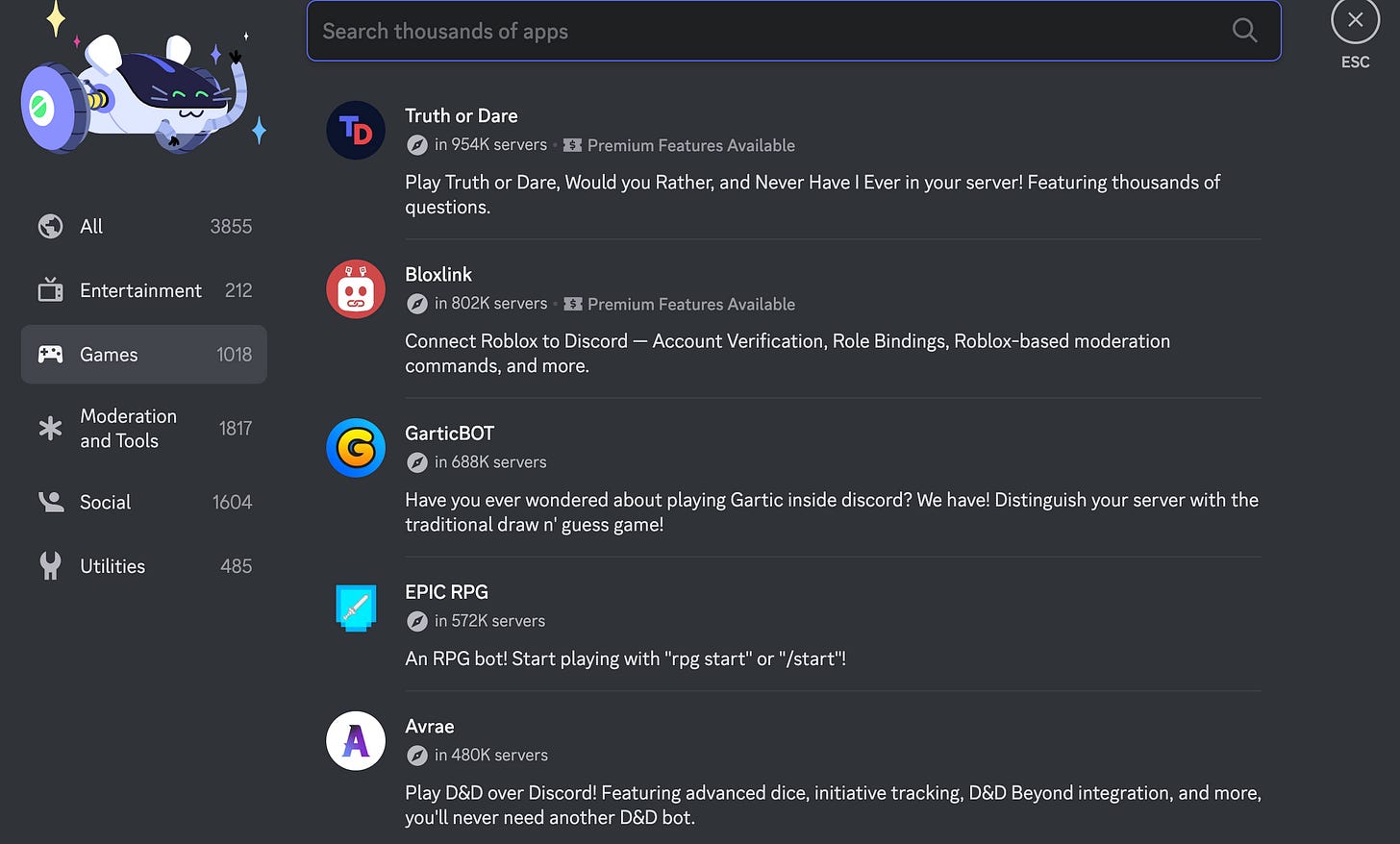
Task: Open the GarticBOT app avatar
Action: [356, 447]
